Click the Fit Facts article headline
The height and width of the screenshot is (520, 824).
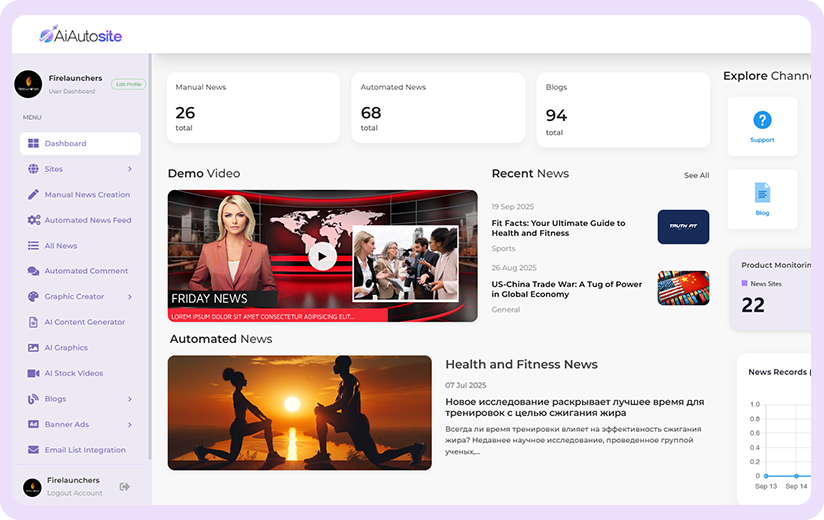coord(558,228)
